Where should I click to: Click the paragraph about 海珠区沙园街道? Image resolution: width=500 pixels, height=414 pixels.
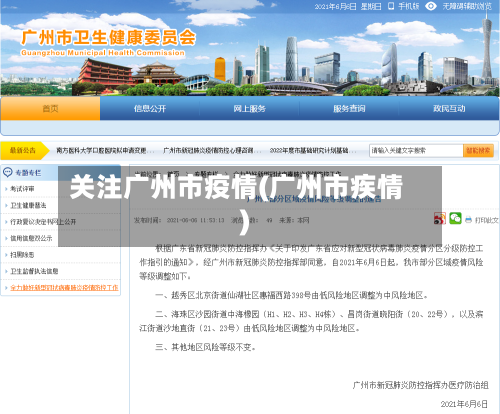click(x=311, y=321)
